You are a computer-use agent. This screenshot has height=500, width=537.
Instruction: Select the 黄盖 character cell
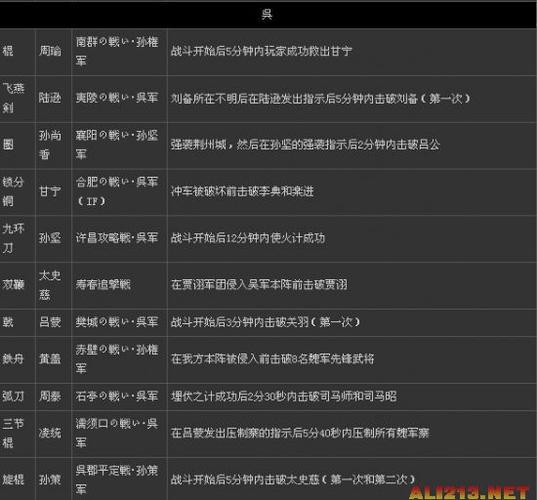click(x=53, y=360)
